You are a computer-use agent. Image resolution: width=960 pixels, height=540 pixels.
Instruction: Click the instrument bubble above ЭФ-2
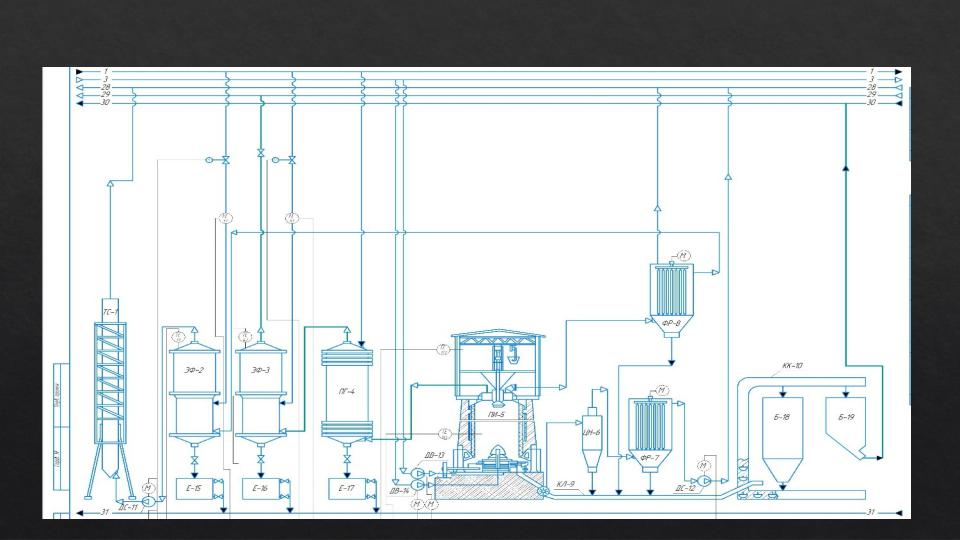(x=178, y=336)
